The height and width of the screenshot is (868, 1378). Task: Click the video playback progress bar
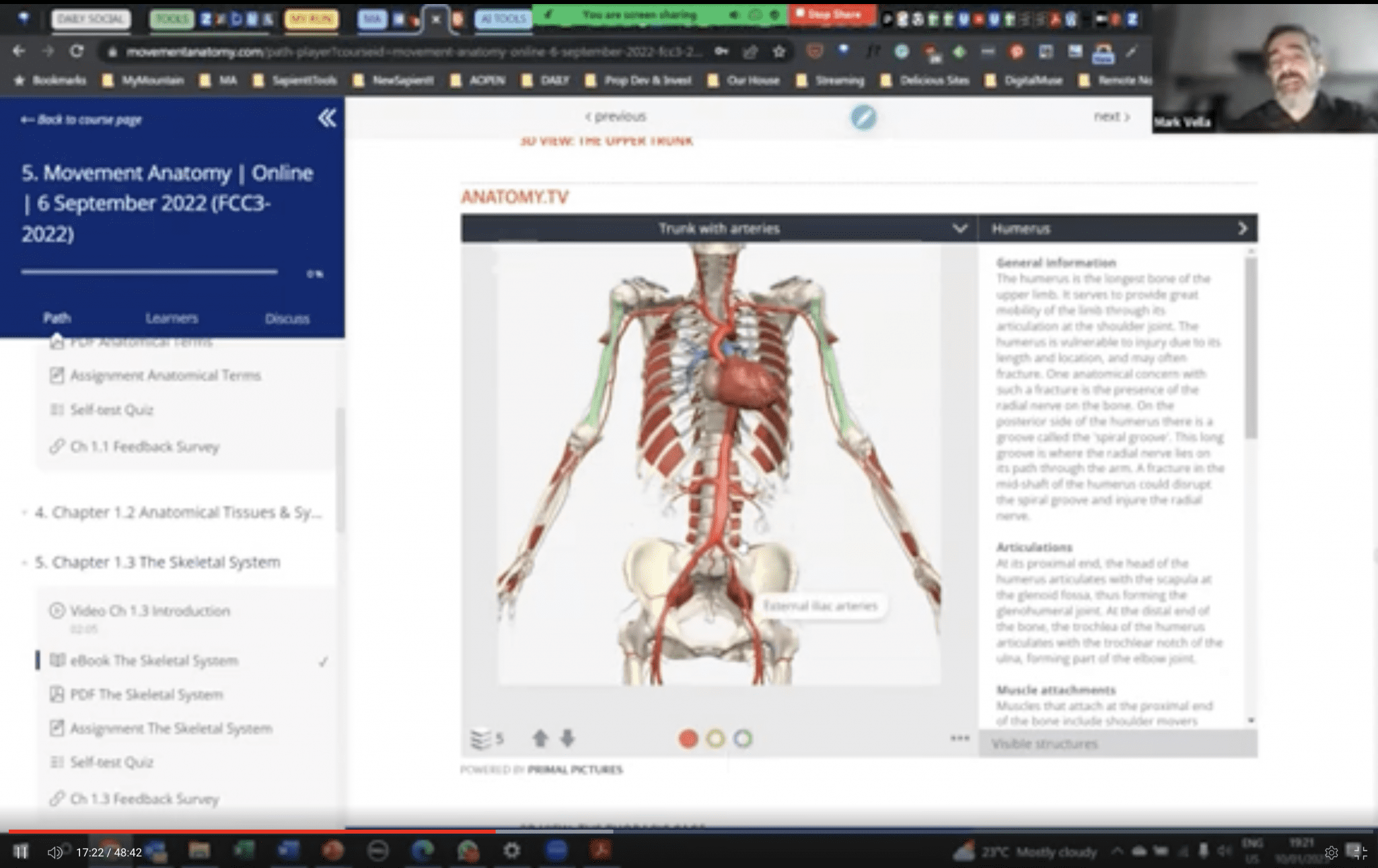pyautogui.click(x=673, y=832)
